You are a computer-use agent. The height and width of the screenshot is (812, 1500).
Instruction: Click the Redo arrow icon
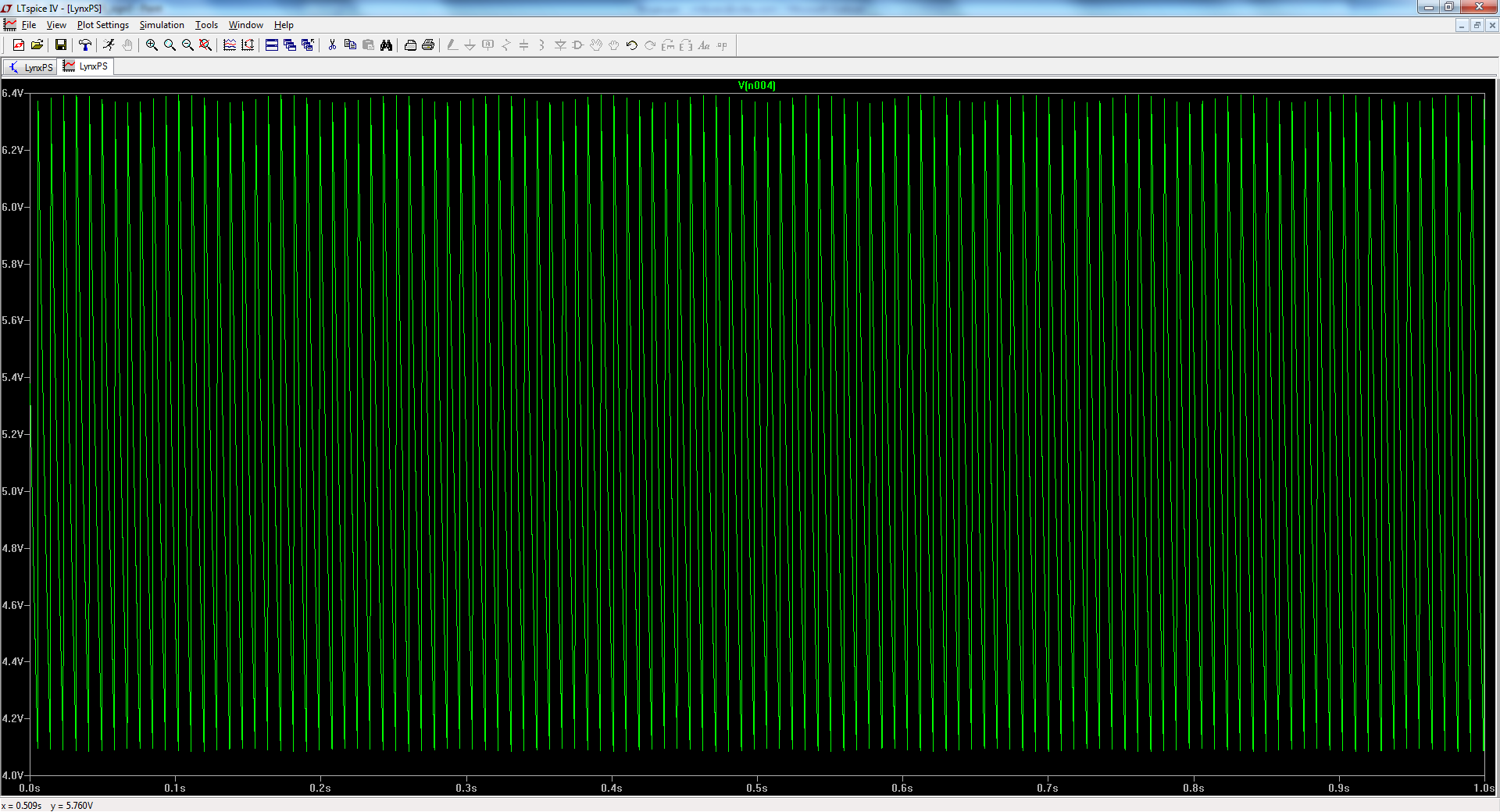click(650, 45)
